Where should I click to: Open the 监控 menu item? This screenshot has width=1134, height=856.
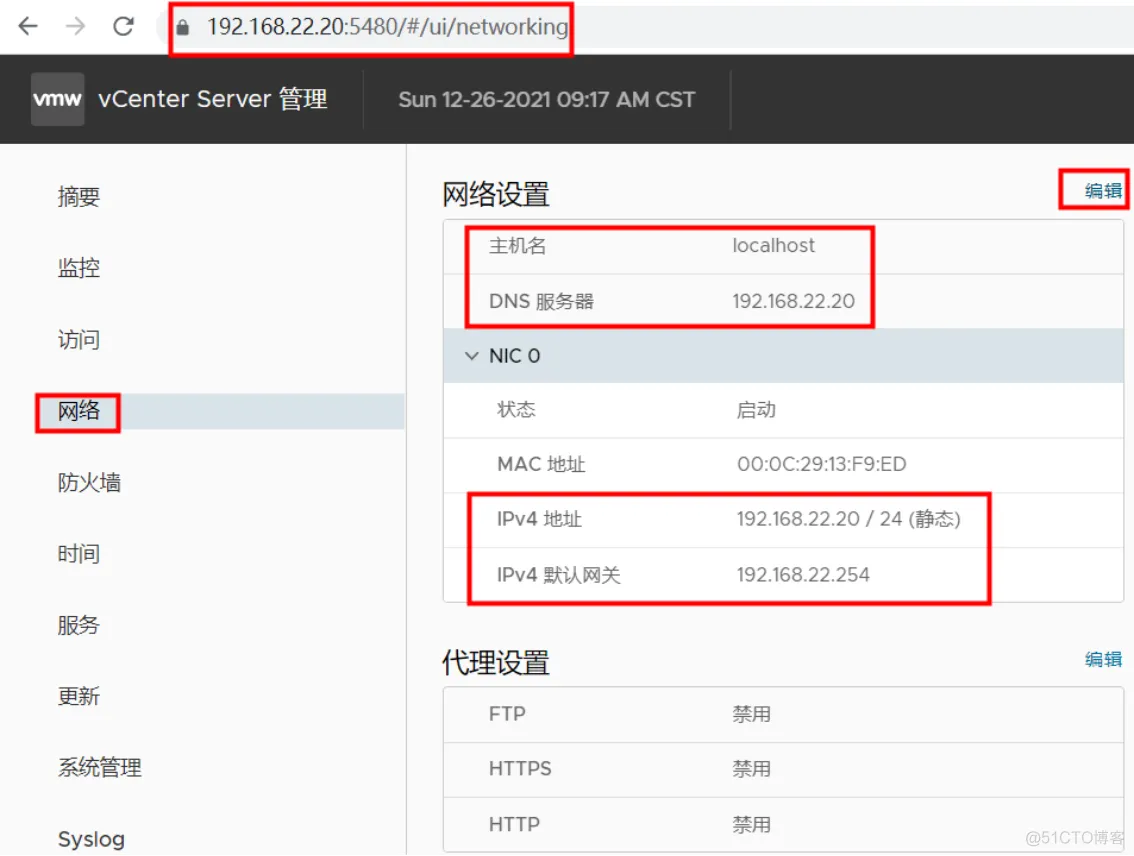(x=79, y=268)
